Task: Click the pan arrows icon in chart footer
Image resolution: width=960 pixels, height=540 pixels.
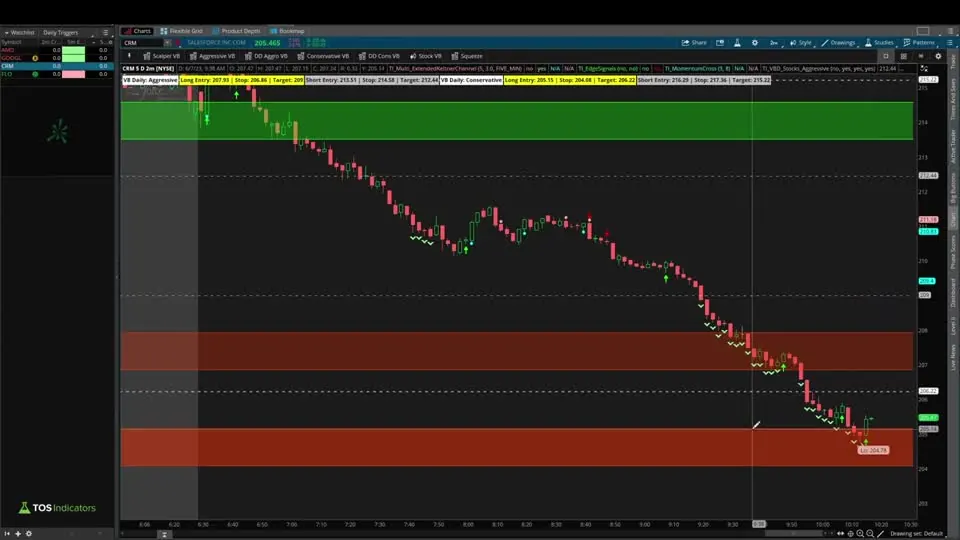Action: point(841,534)
